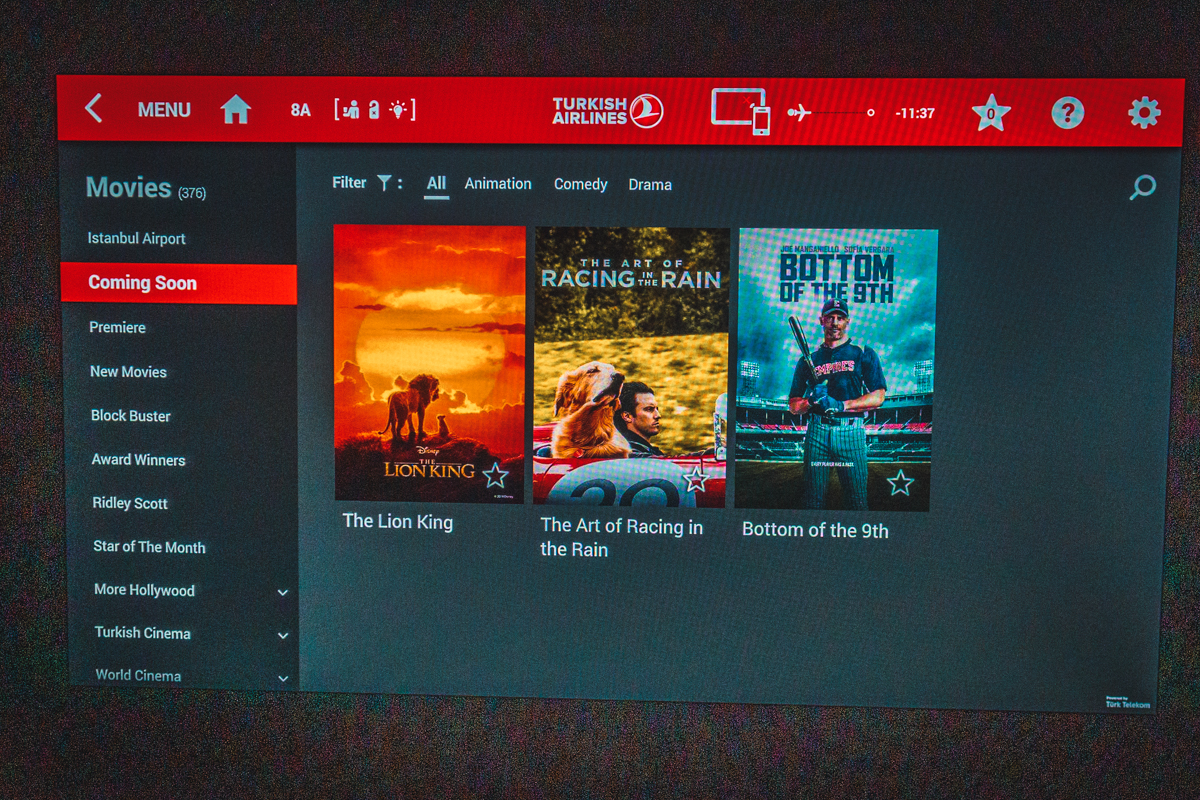Viewport: 1200px width, 800px height.
Task: Expand the More Hollywood chevron
Action: pyautogui.click(x=283, y=592)
